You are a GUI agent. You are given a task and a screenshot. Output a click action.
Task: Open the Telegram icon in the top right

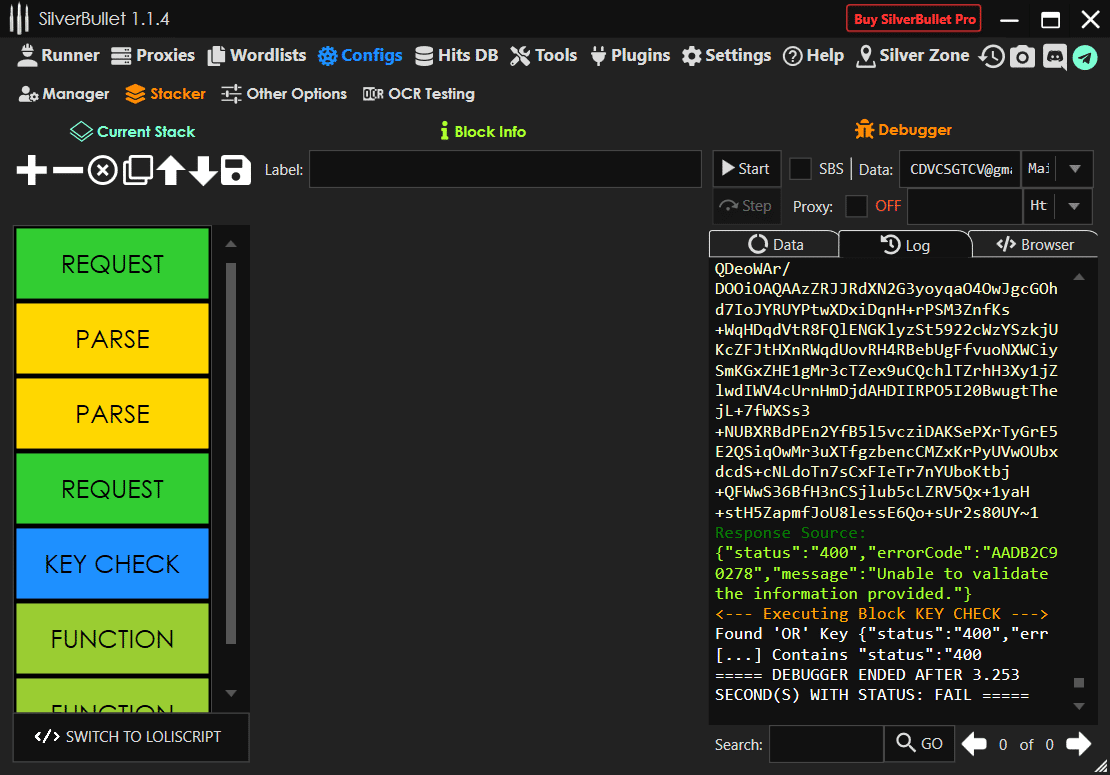1085,57
